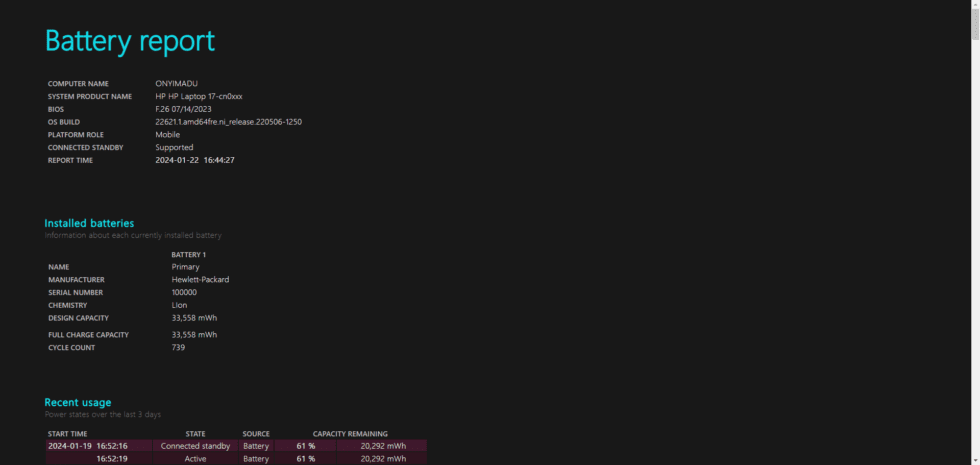Click the Recent usage heading

[78, 402]
